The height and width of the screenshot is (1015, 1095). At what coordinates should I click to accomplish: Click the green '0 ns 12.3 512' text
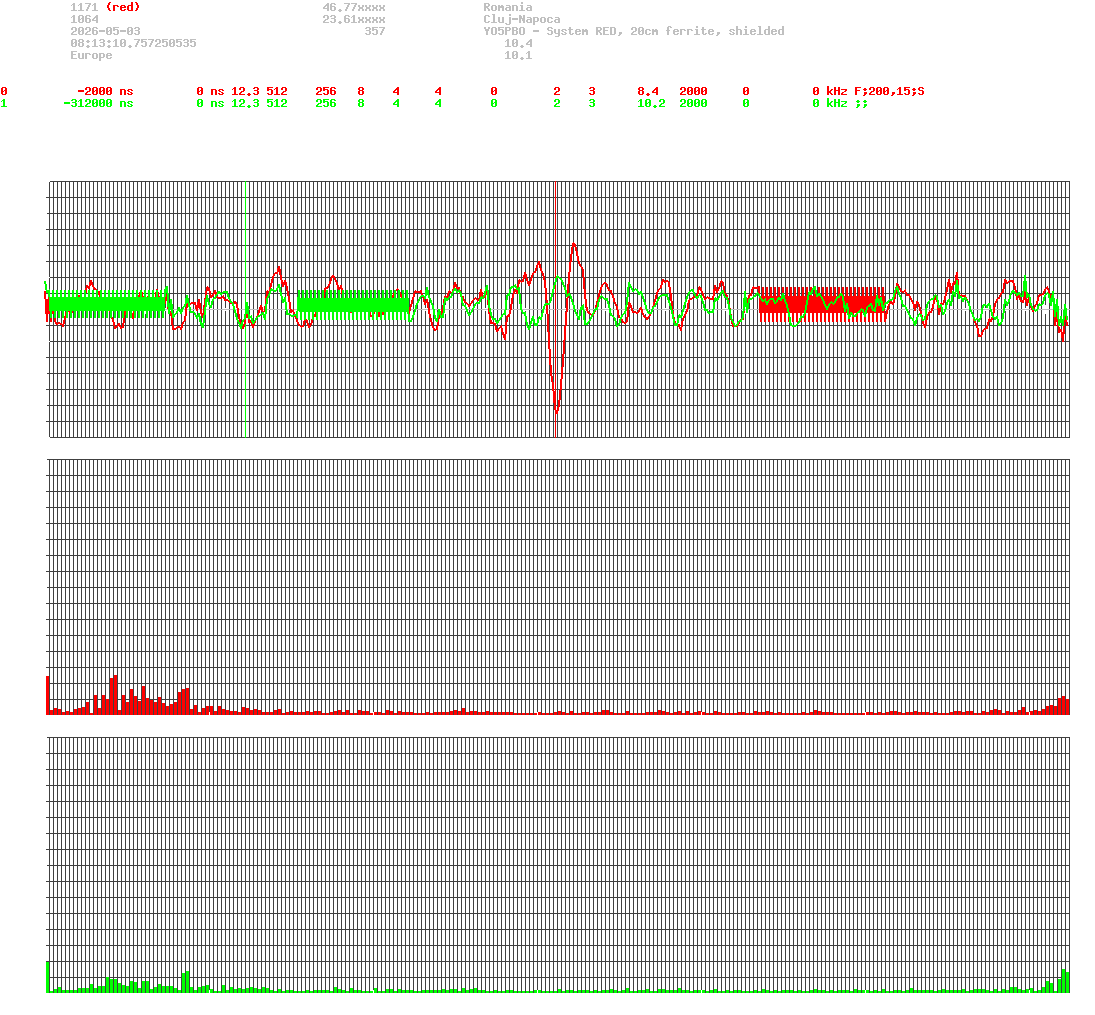click(242, 103)
